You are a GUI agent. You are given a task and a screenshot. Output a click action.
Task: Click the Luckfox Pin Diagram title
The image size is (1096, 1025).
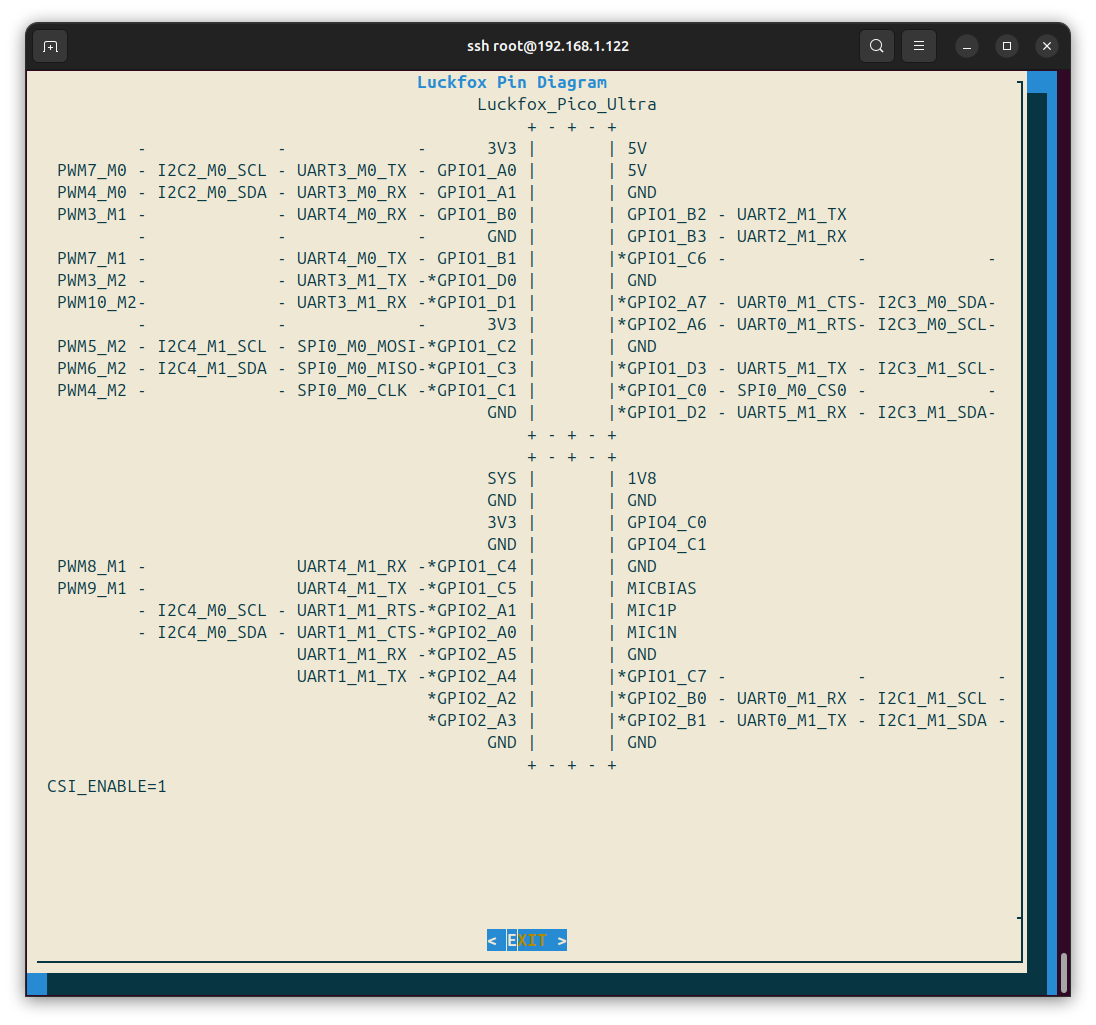click(512, 83)
